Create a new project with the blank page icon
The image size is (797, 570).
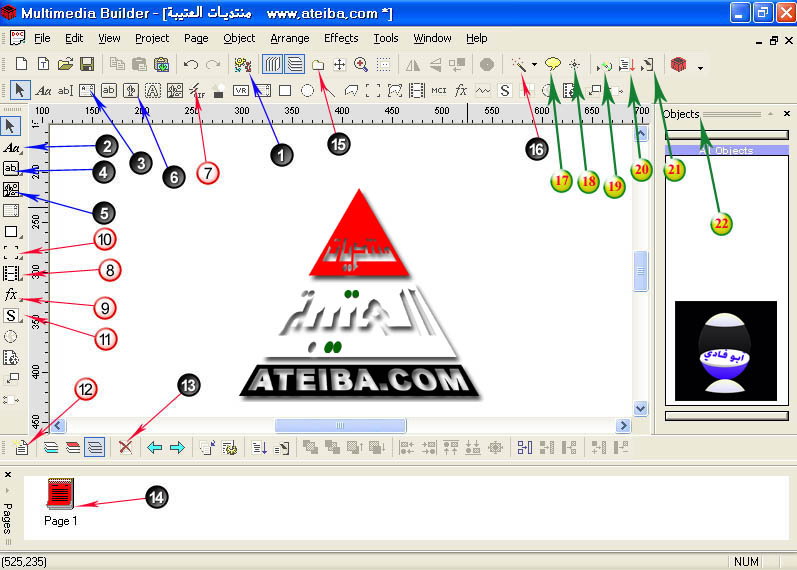point(21,64)
